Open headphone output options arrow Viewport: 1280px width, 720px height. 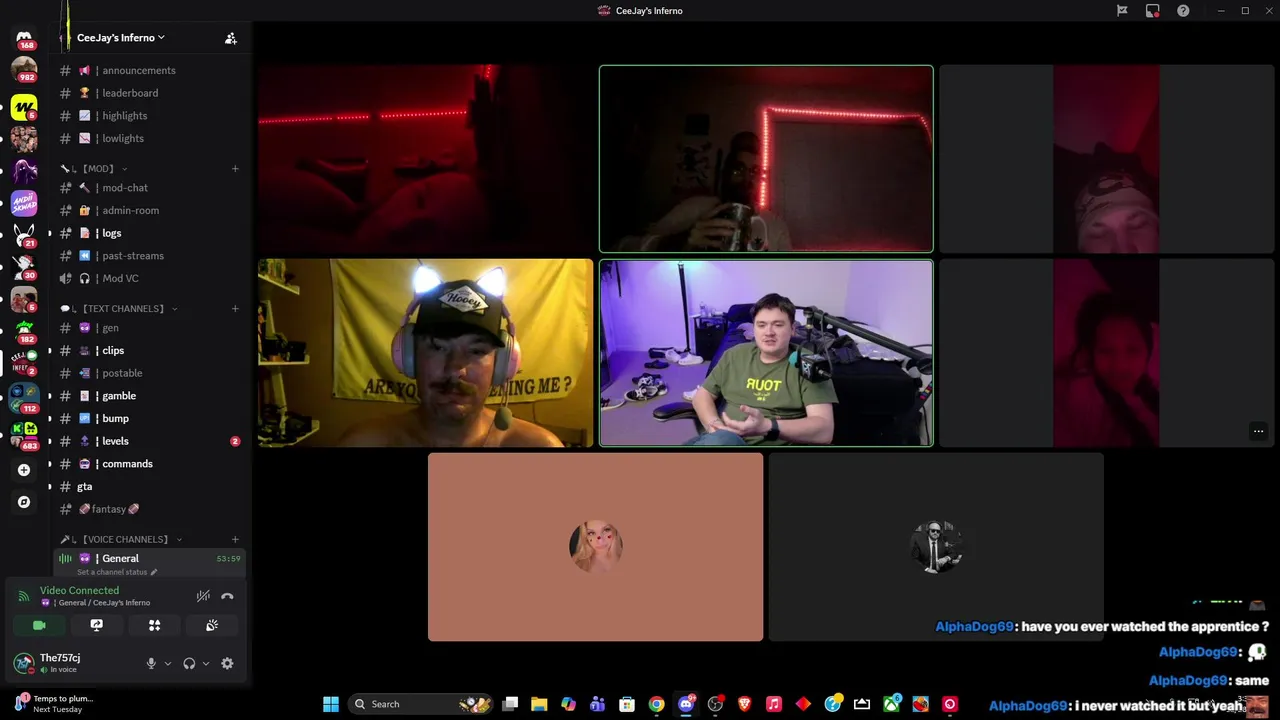click(206, 663)
